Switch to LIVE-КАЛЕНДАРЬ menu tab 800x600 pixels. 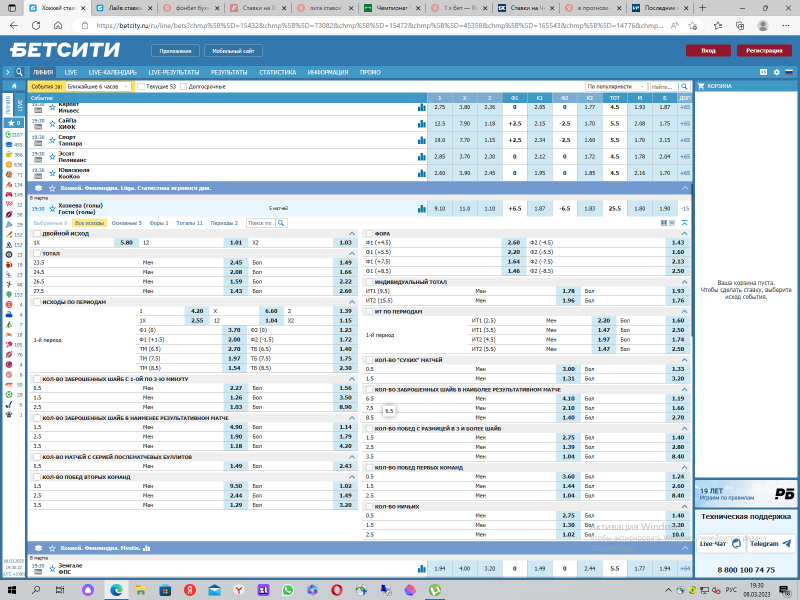point(112,72)
